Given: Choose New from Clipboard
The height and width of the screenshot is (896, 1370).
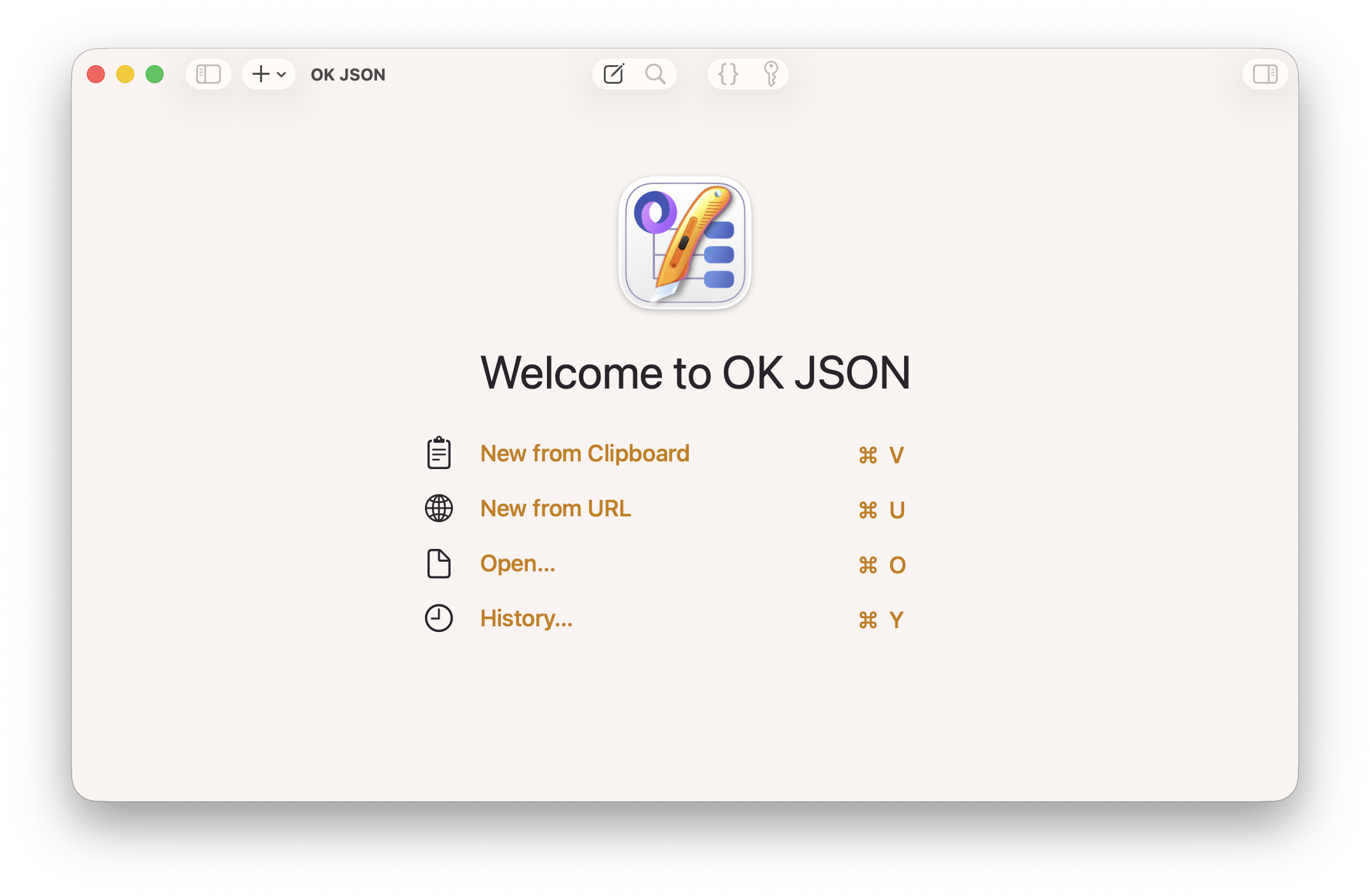Looking at the screenshot, I should pyautogui.click(x=585, y=453).
